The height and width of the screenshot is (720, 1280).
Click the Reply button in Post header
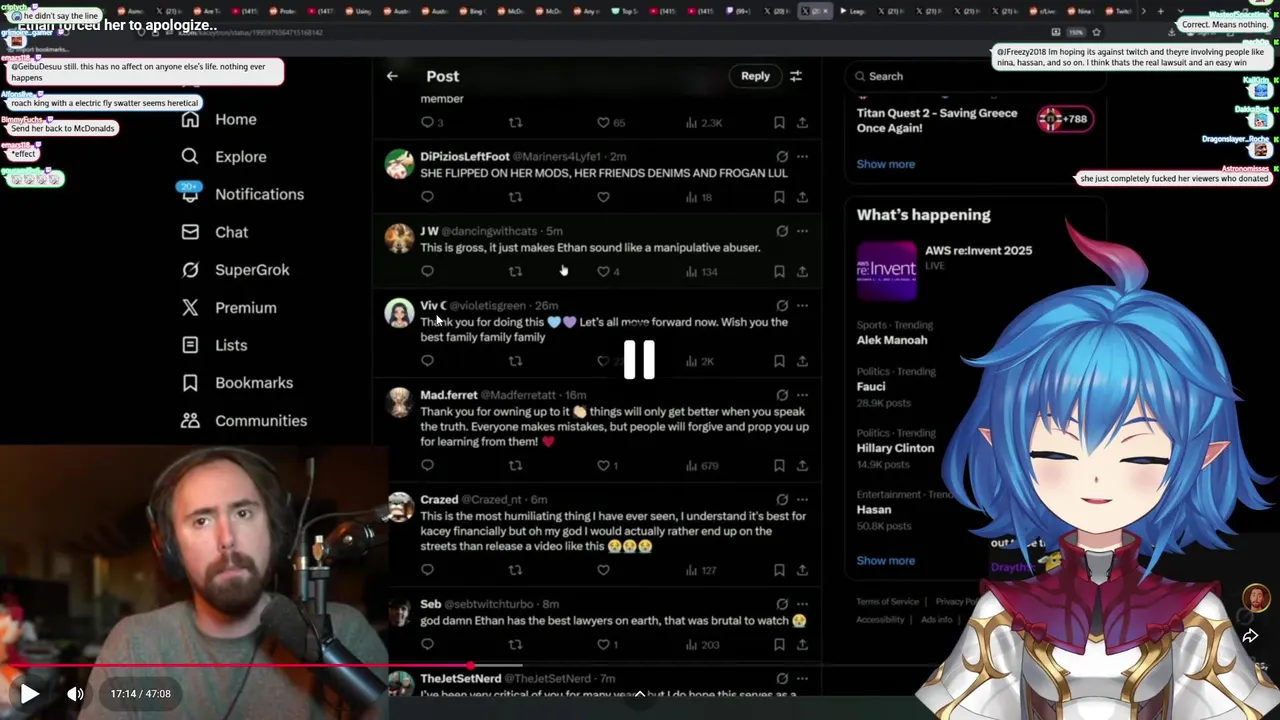point(755,76)
